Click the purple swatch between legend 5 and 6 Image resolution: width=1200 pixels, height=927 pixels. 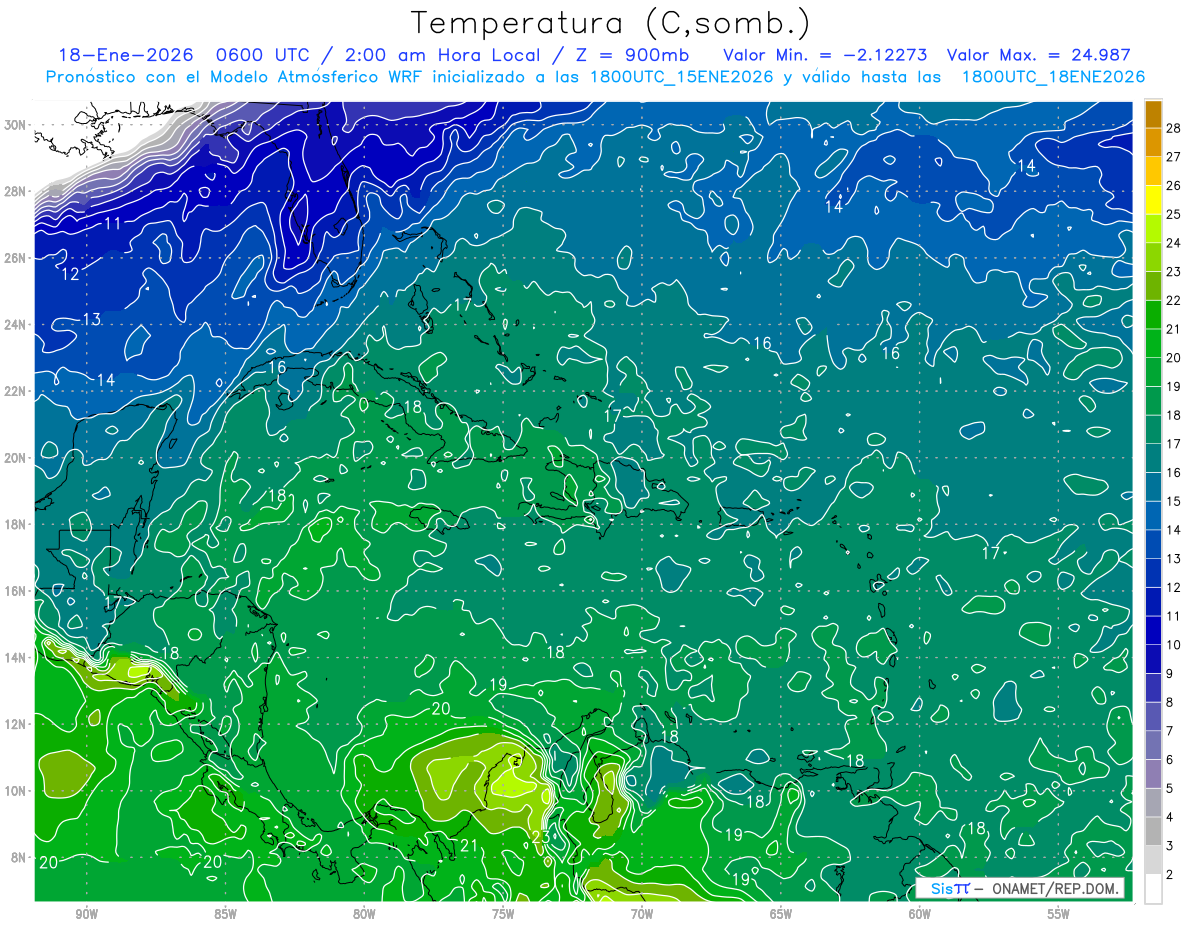click(1153, 774)
